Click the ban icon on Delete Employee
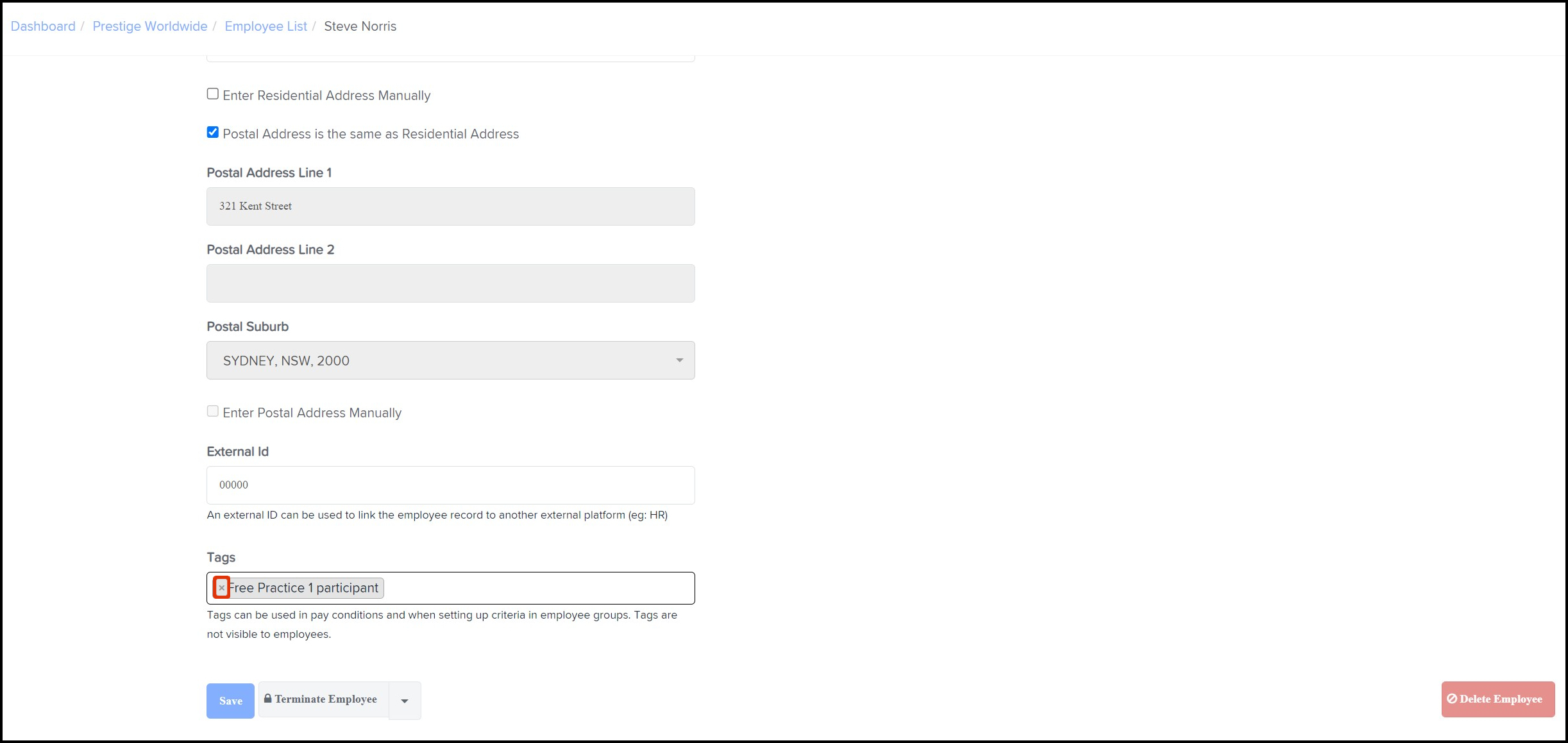The width and height of the screenshot is (1568, 743). coord(1452,699)
